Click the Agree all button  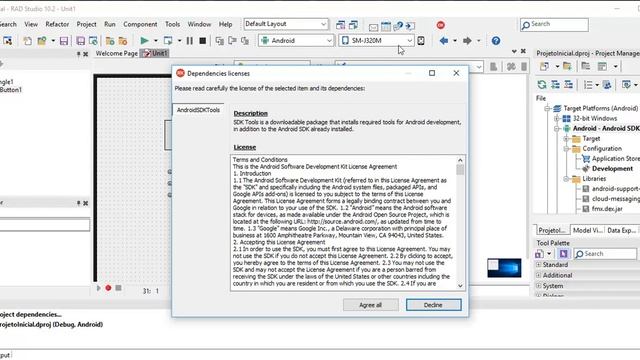click(371, 305)
